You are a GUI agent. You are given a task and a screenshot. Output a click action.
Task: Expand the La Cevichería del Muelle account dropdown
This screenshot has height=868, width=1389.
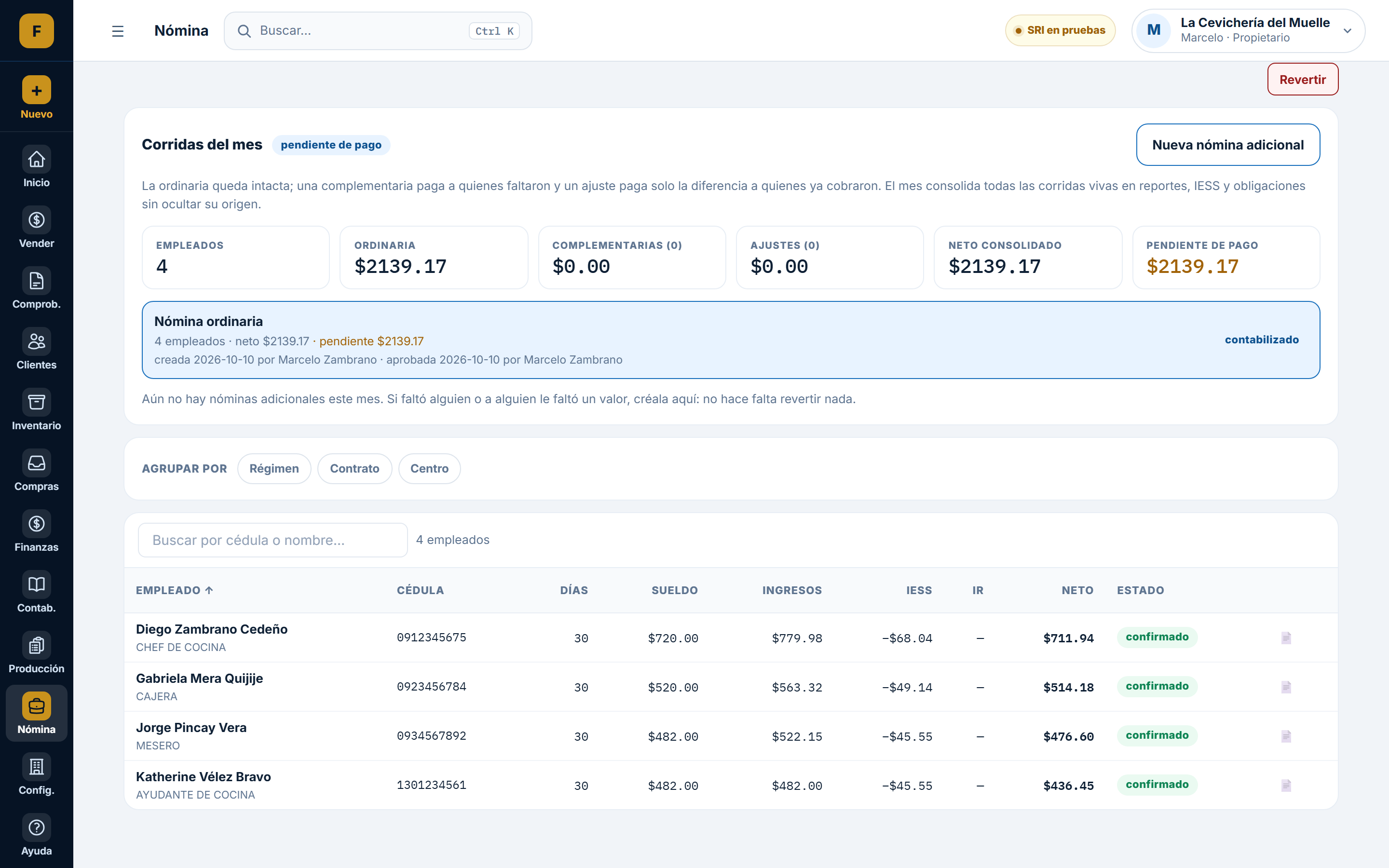pos(1248,30)
